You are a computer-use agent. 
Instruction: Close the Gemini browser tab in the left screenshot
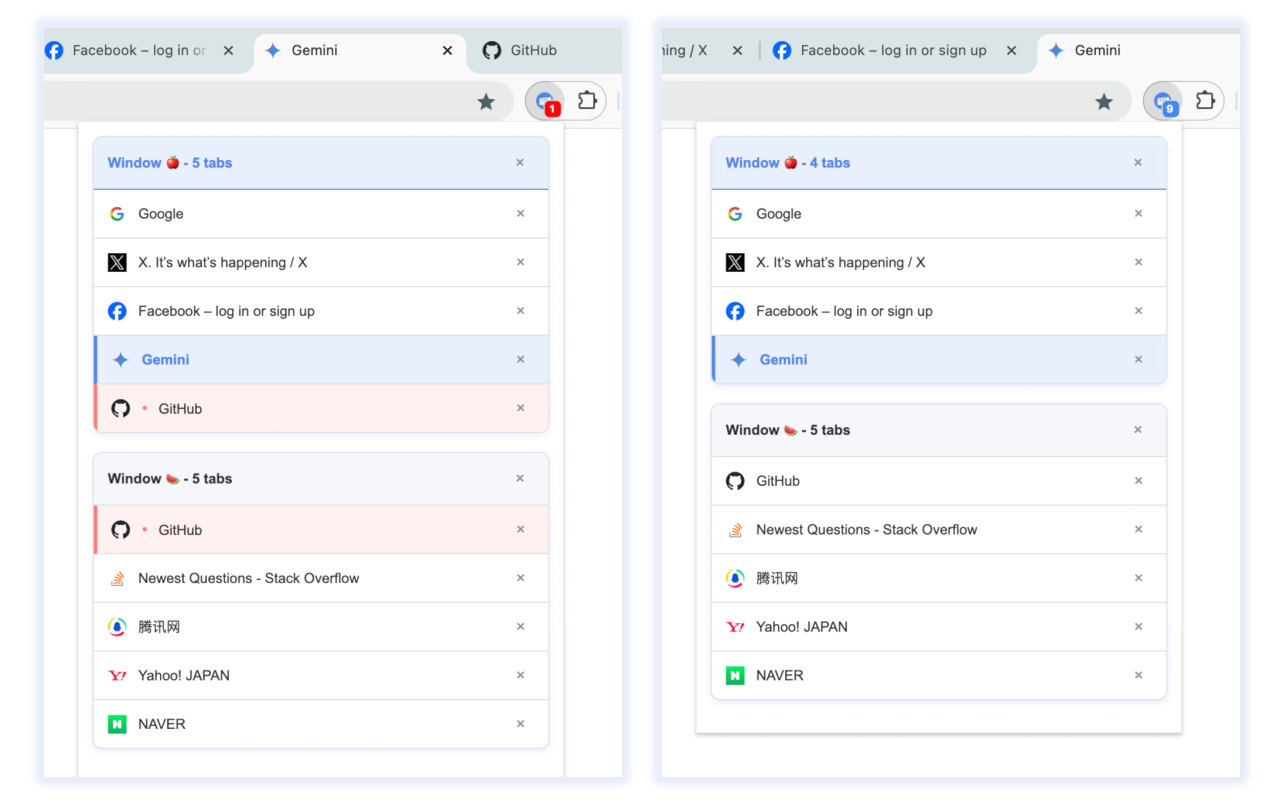[x=447, y=50]
